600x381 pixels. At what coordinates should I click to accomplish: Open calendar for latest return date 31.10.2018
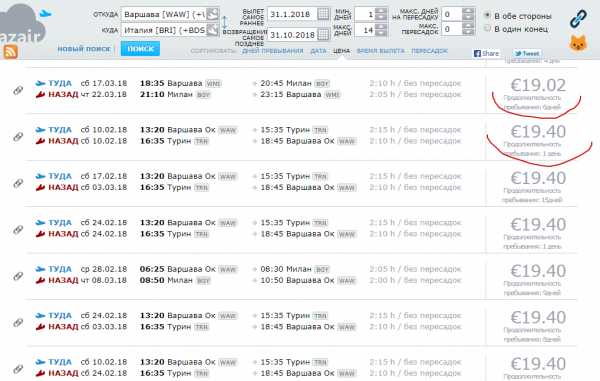[x=323, y=34]
